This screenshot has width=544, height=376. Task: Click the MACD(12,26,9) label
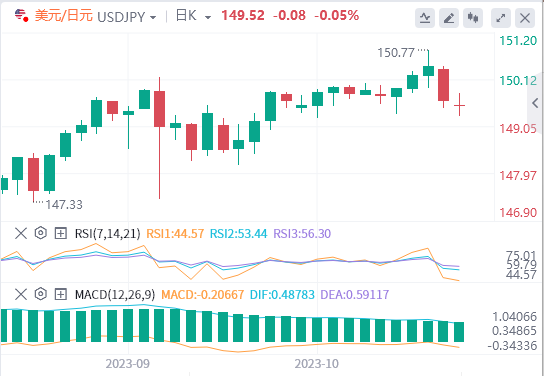(115, 295)
